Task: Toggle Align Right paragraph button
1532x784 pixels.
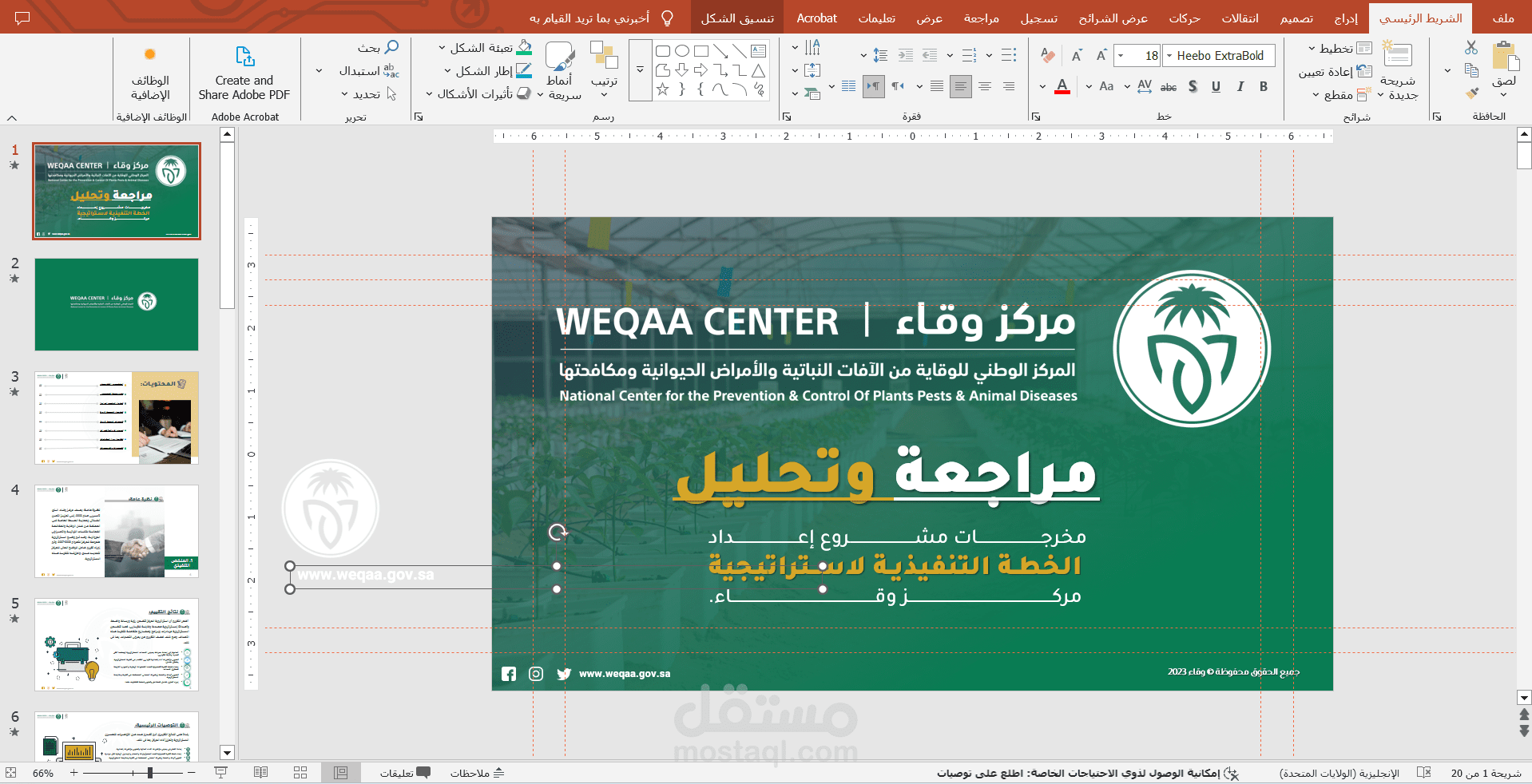Action: [1010, 86]
